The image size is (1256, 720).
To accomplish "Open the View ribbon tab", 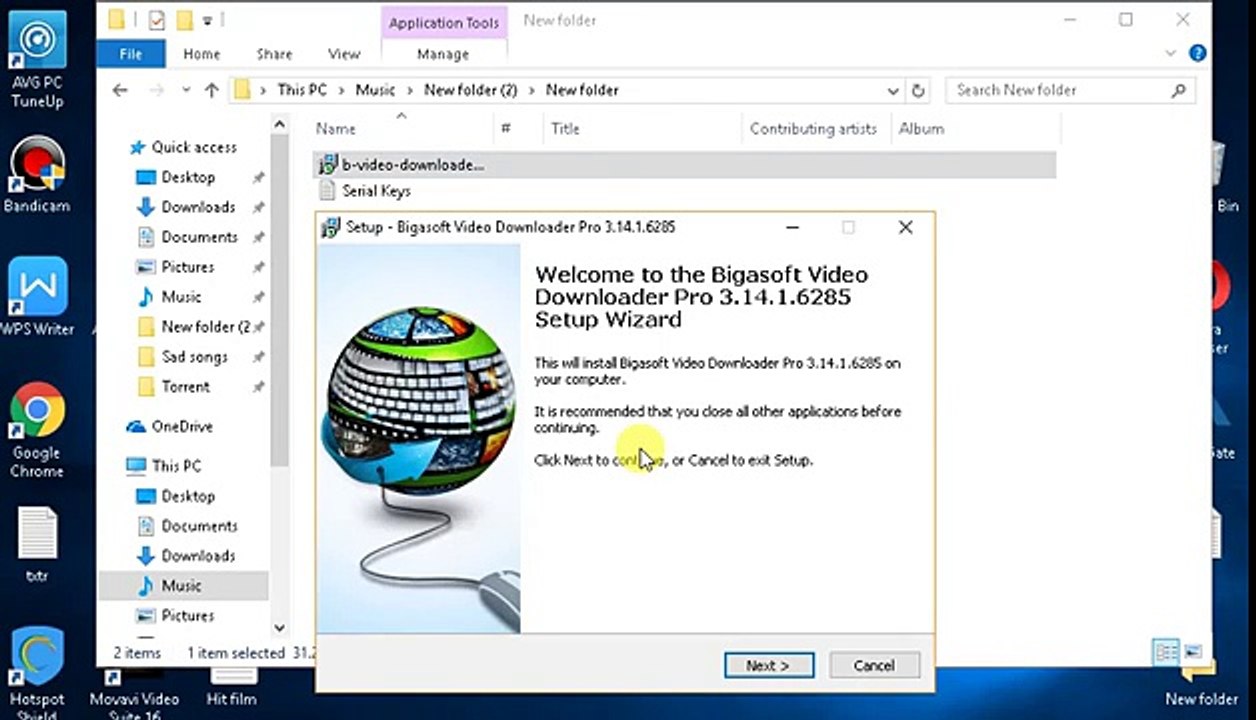I will [344, 54].
